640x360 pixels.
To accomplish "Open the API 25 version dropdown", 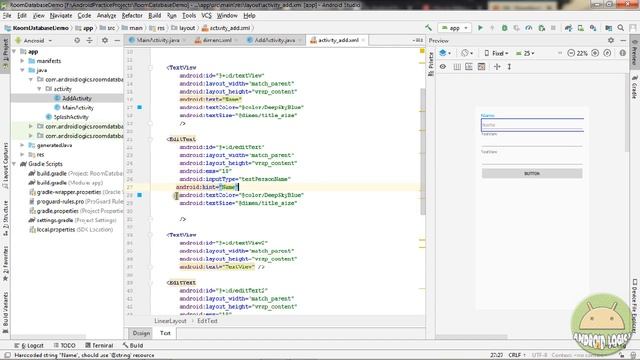I will [x=525, y=53].
